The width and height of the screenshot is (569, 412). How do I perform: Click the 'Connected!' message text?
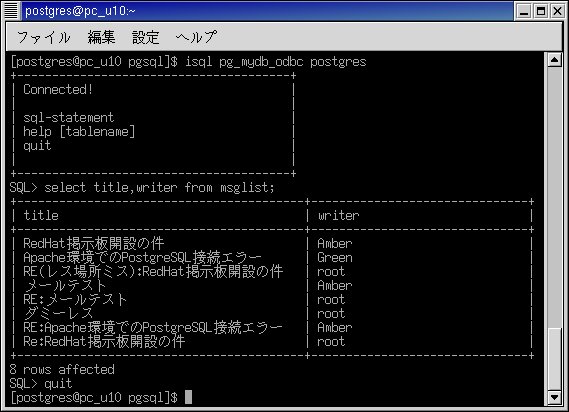point(58,90)
